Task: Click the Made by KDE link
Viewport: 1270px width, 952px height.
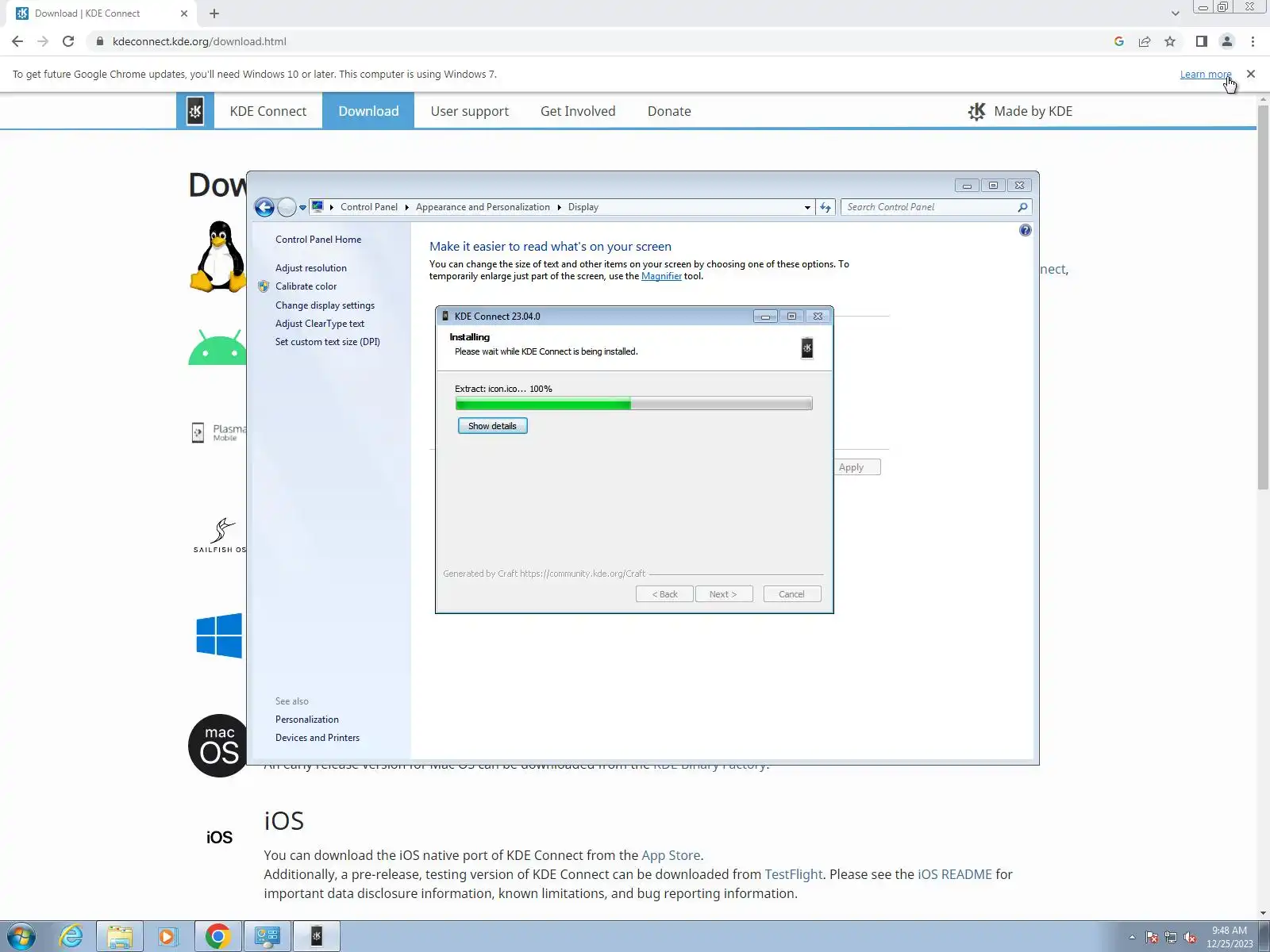Action: tap(1021, 111)
